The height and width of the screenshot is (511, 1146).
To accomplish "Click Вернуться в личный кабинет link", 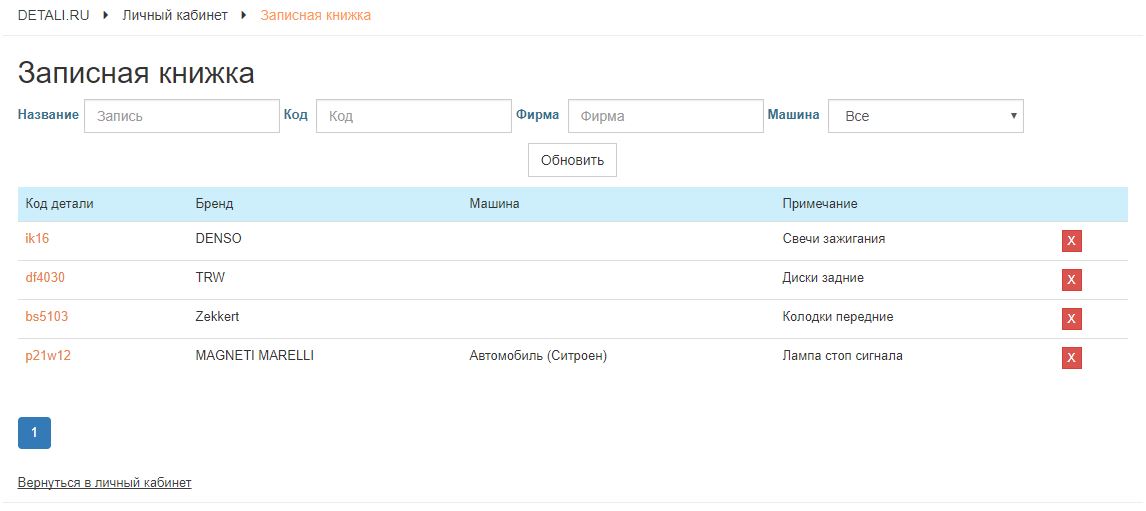I will [x=104, y=483].
